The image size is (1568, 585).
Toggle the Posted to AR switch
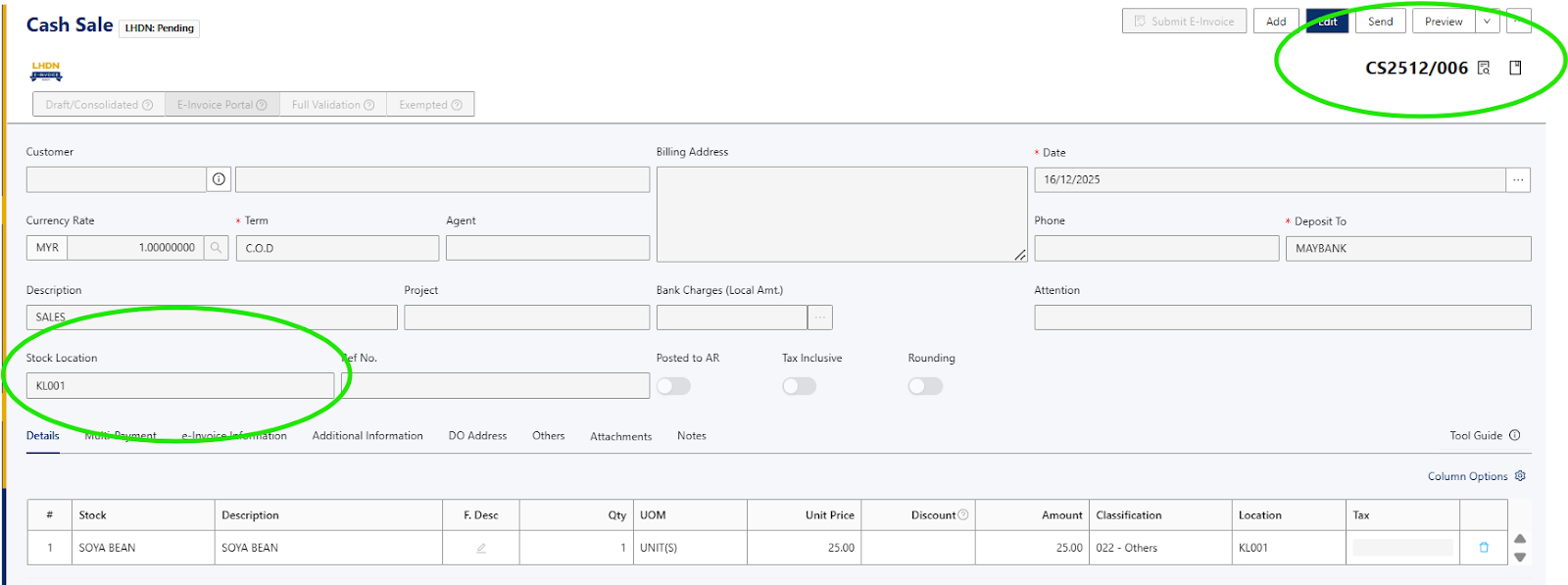click(x=673, y=386)
